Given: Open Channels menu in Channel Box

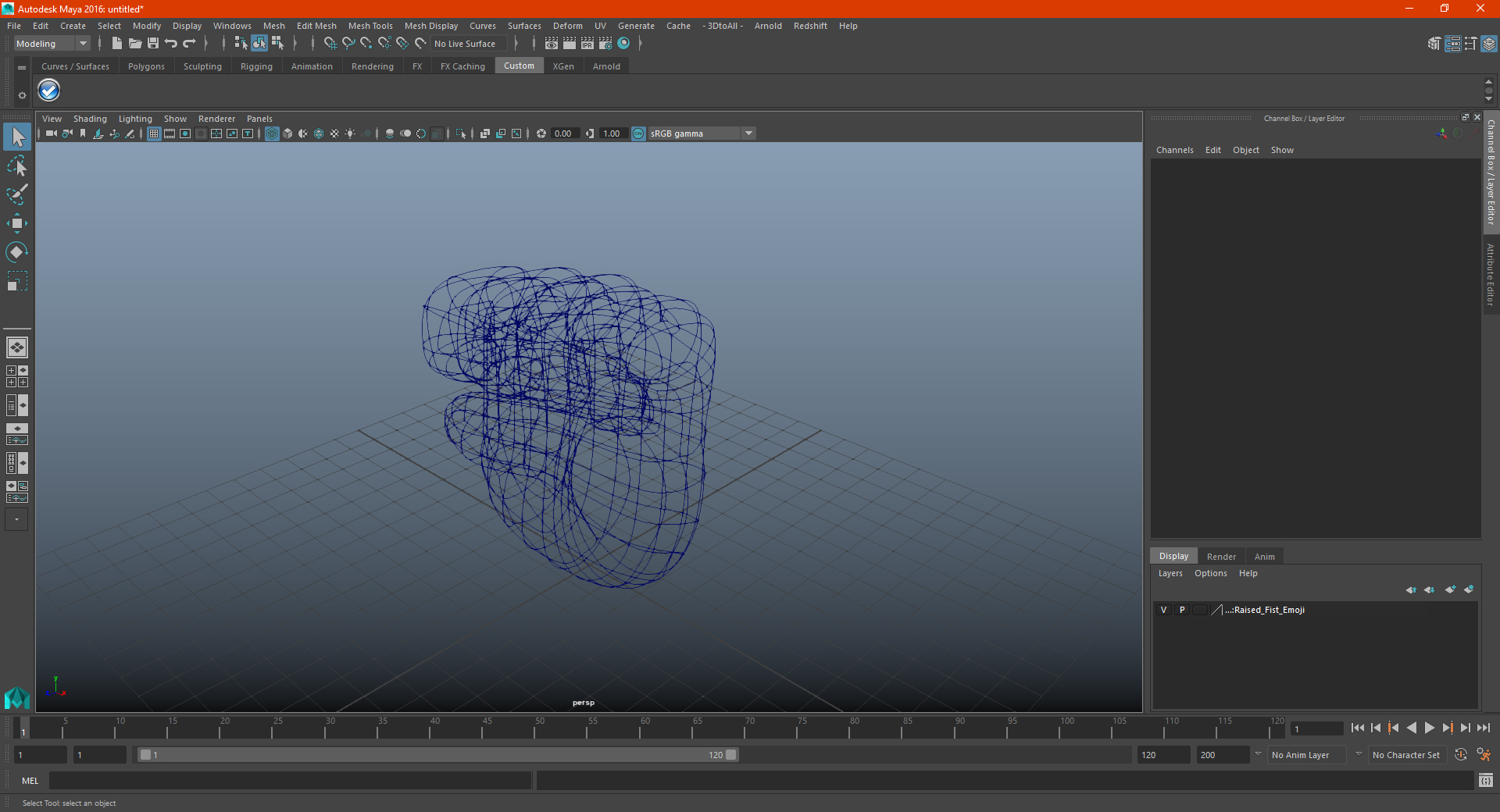Looking at the screenshot, I should coord(1175,150).
